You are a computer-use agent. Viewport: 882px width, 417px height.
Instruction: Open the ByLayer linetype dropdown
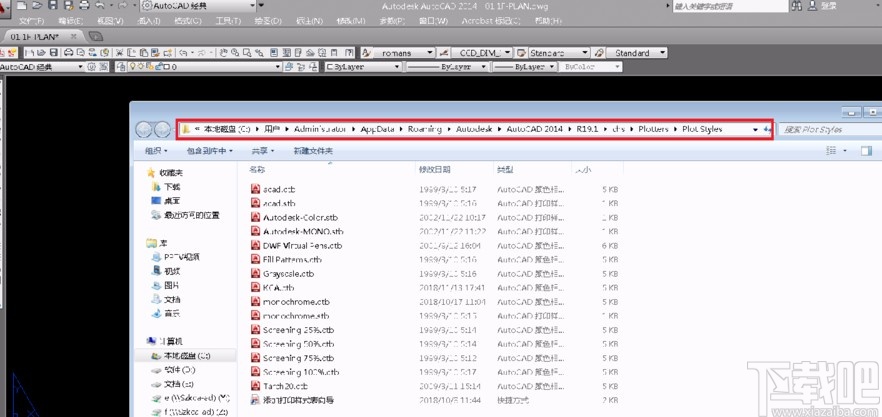483,67
